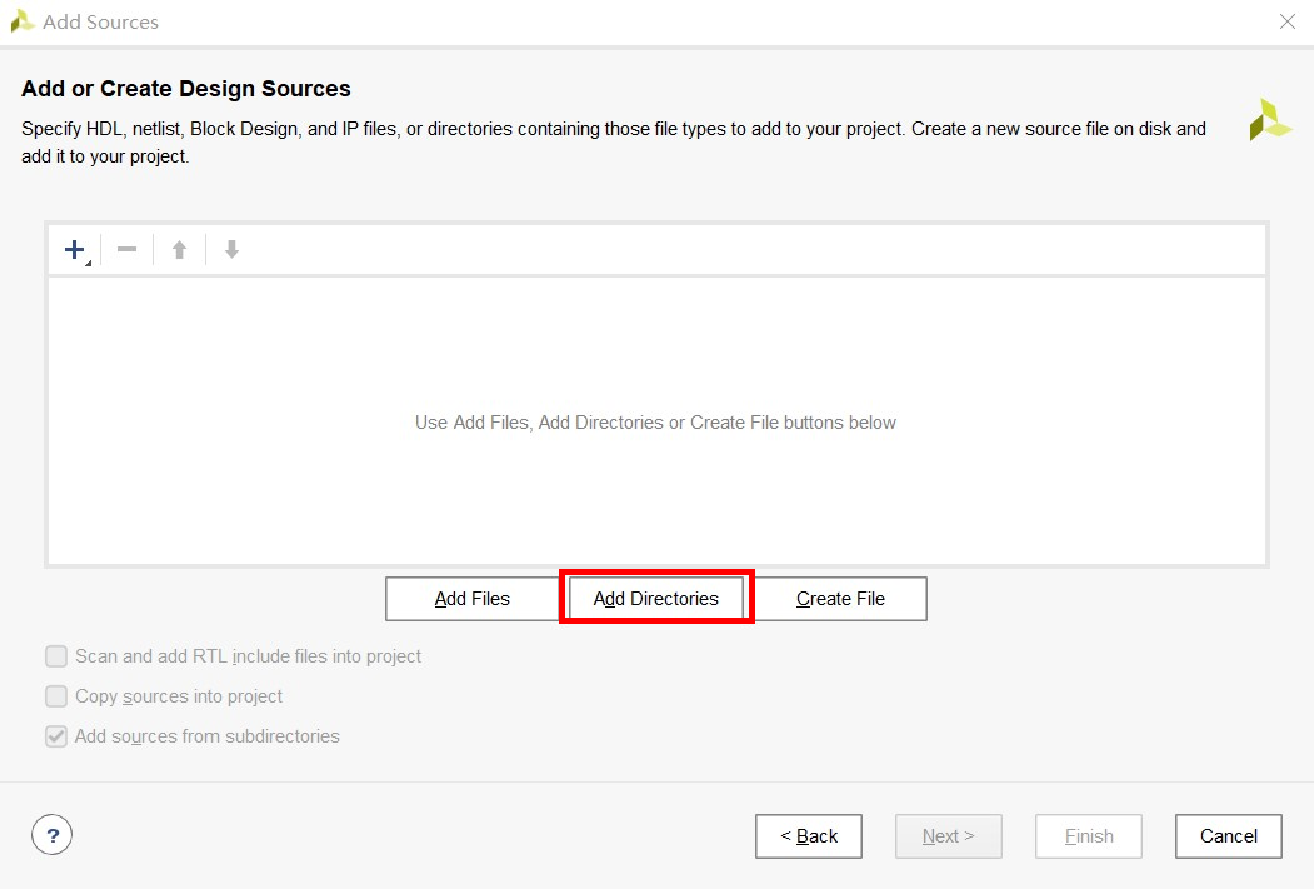This screenshot has width=1314, height=889.
Task: Toggle Scan and add RTL include files
Action: click(57, 657)
